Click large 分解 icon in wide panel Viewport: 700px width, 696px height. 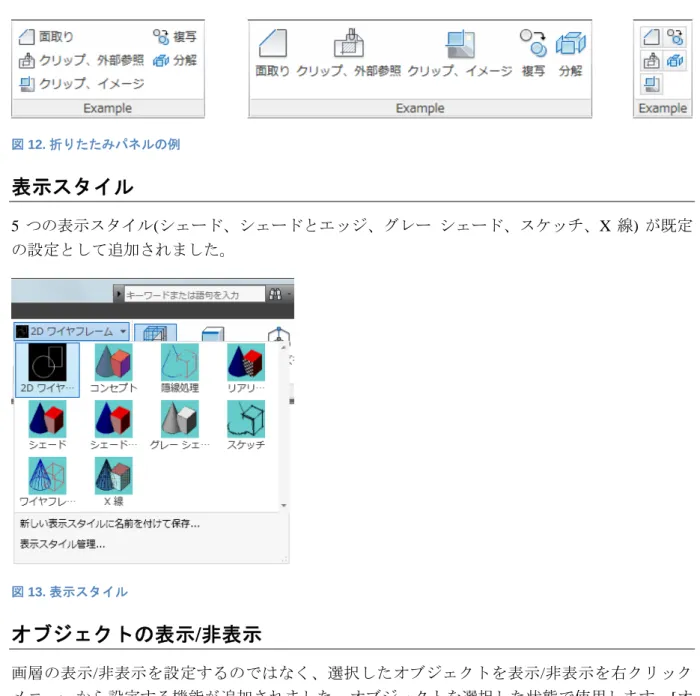[x=571, y=43]
